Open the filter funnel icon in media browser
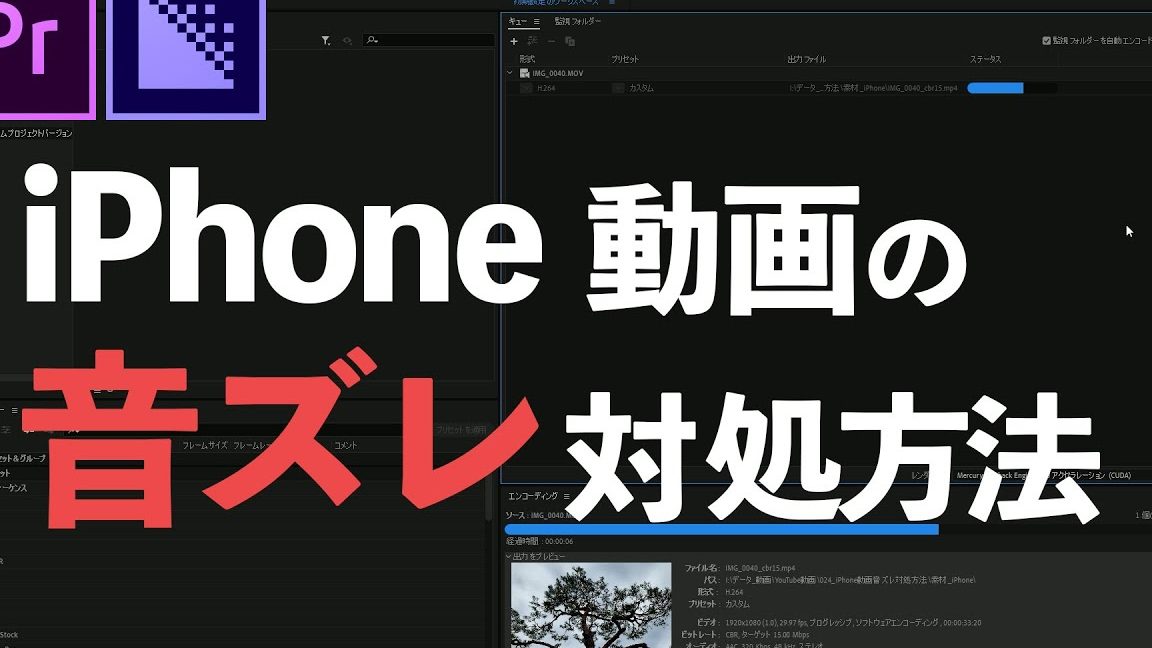Viewport: 1152px width, 648px height. (325, 40)
